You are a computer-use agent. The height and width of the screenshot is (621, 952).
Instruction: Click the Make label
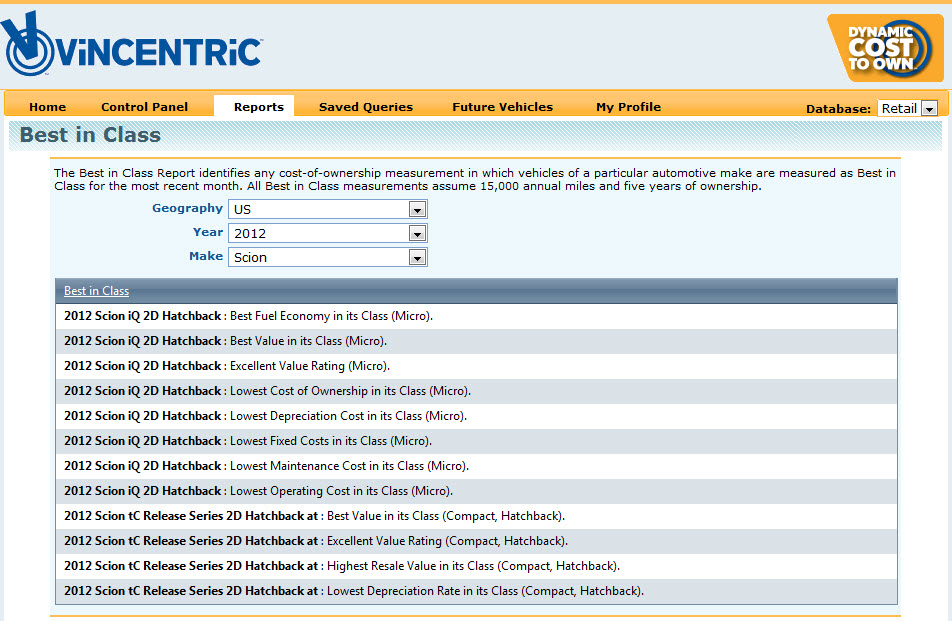(206, 256)
